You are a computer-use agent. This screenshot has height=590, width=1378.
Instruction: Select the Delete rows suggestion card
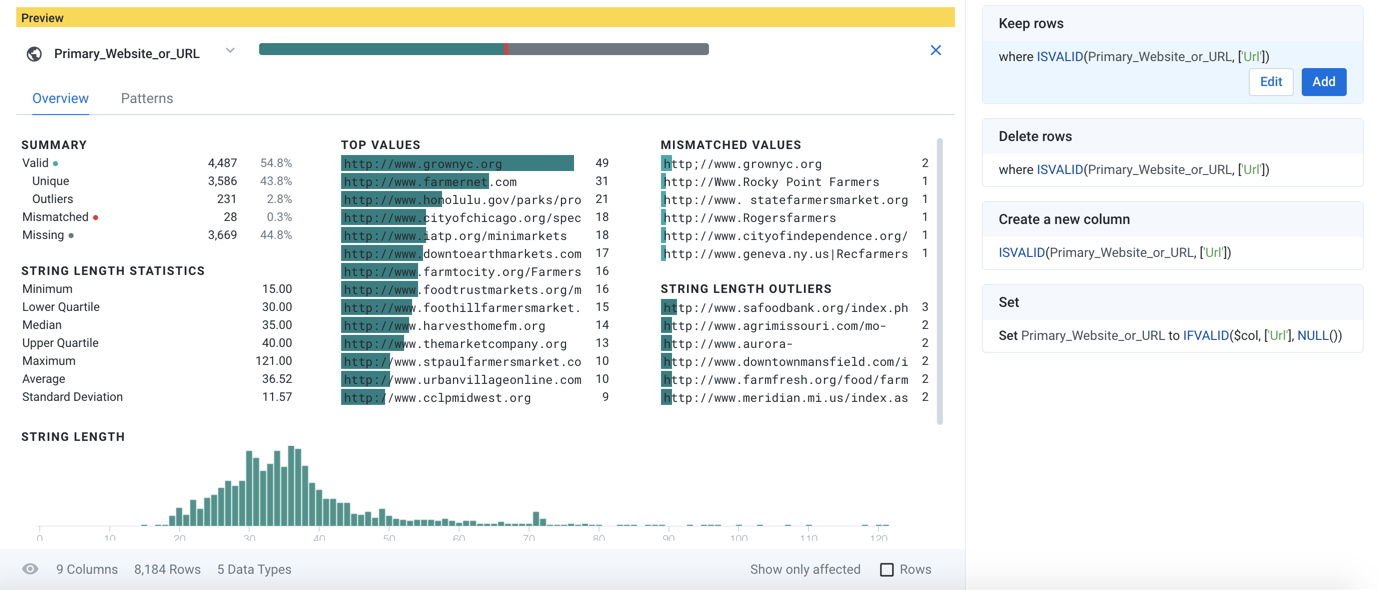pyautogui.click(x=1172, y=153)
